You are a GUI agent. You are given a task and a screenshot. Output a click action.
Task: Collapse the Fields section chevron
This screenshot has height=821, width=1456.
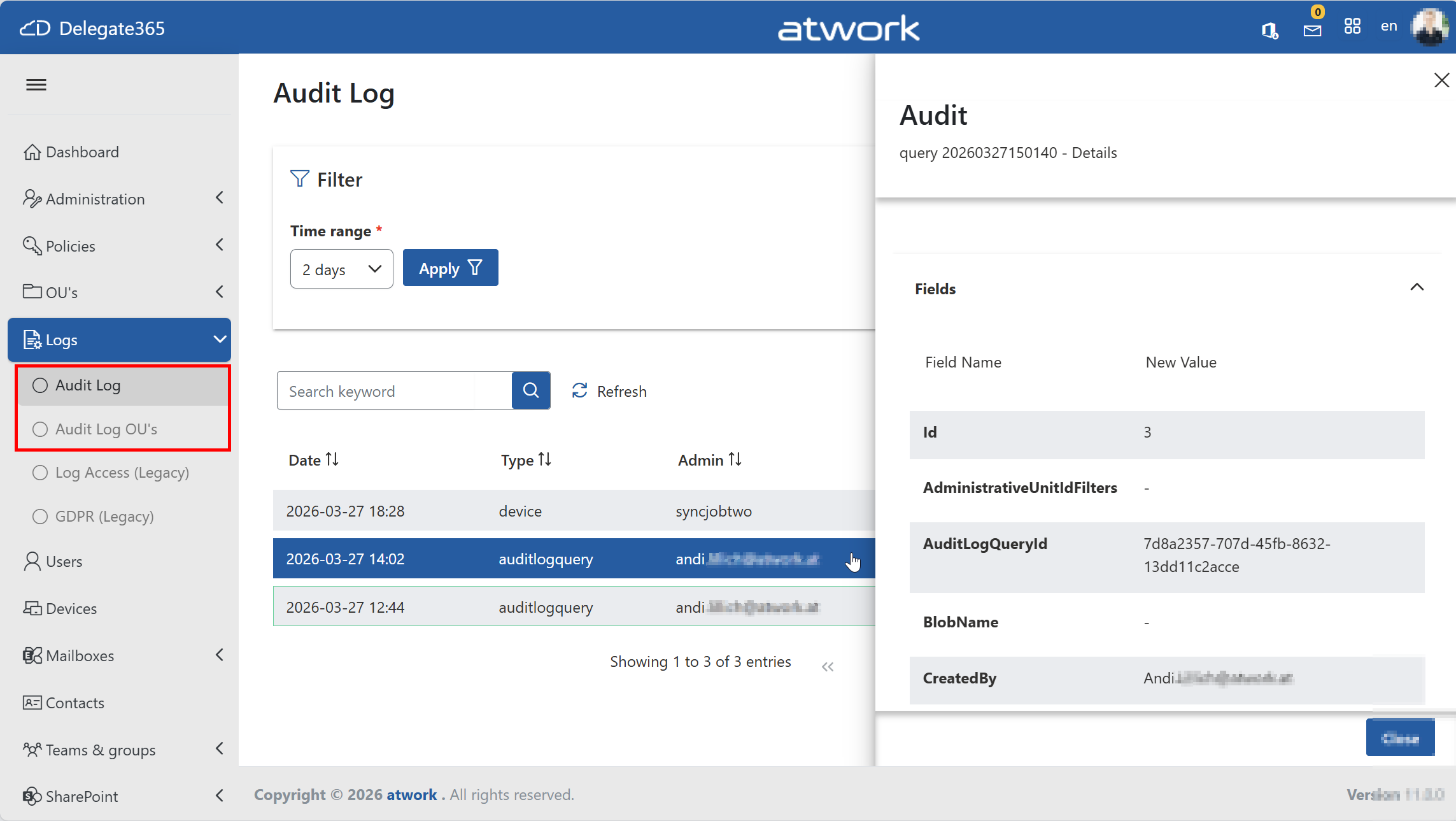(1417, 288)
